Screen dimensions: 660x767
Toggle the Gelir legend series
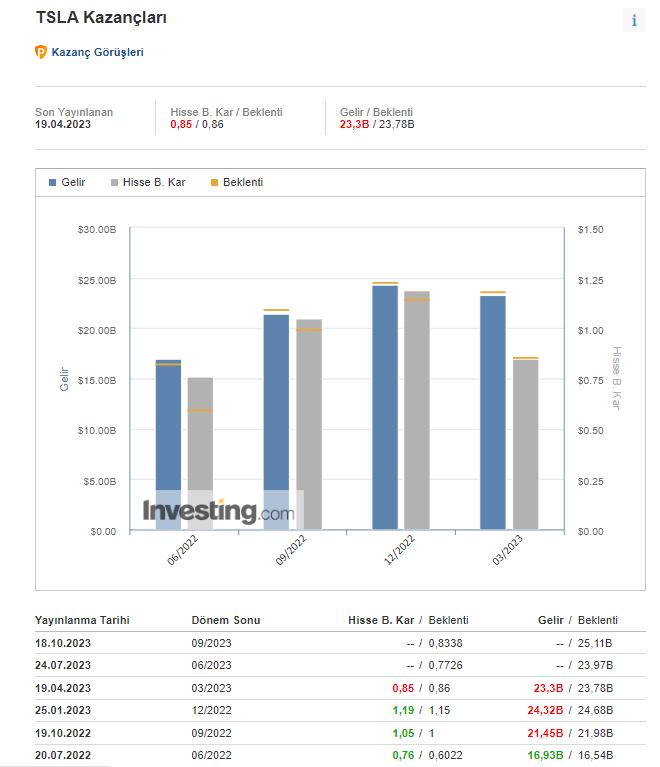[67, 182]
